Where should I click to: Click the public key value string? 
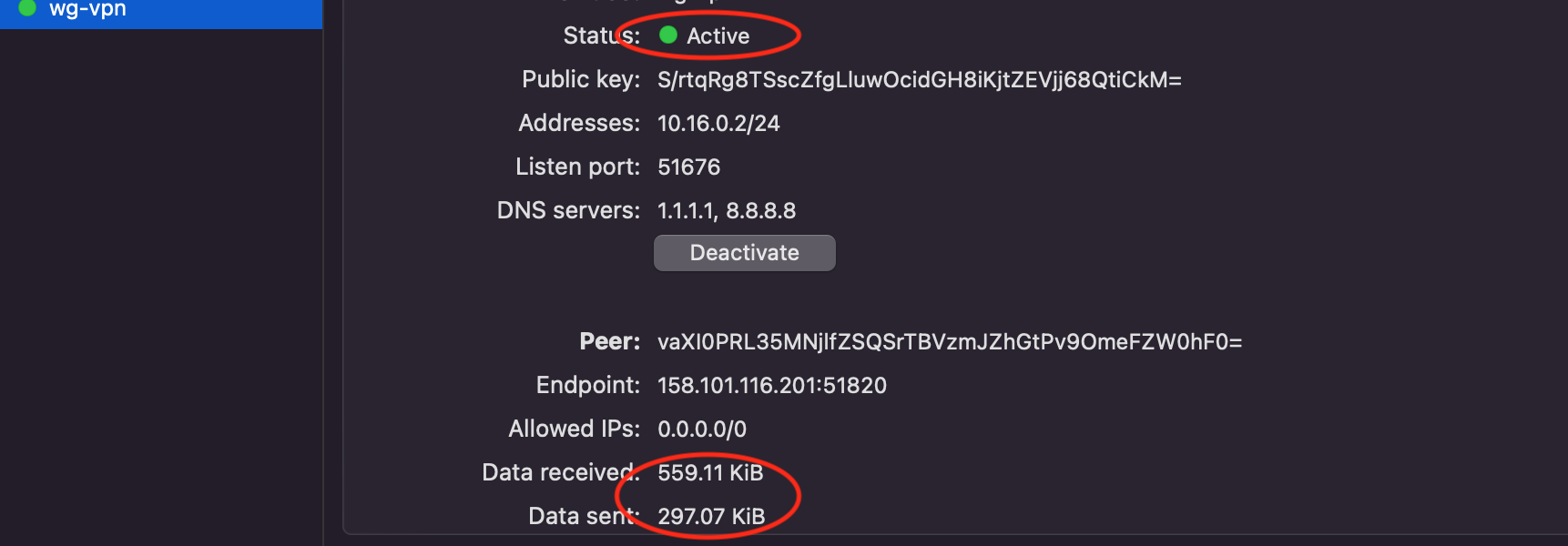919,80
